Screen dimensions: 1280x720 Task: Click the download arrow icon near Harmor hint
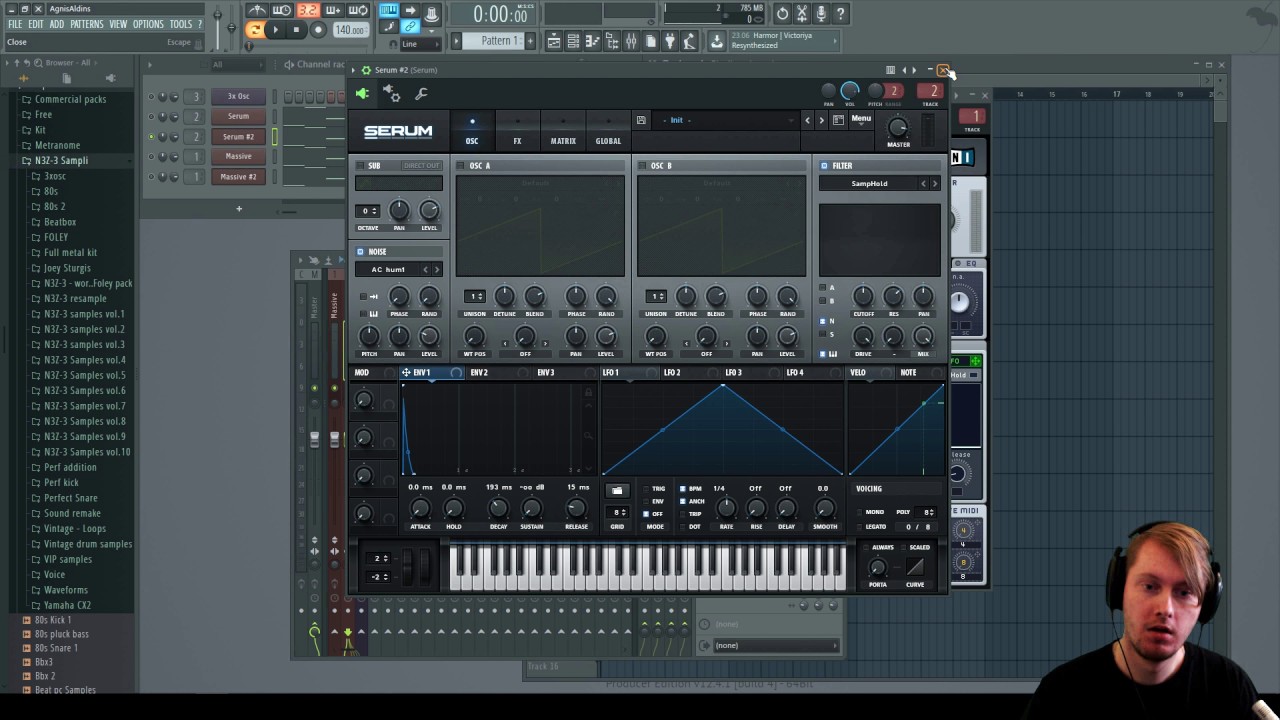pyautogui.click(x=717, y=41)
